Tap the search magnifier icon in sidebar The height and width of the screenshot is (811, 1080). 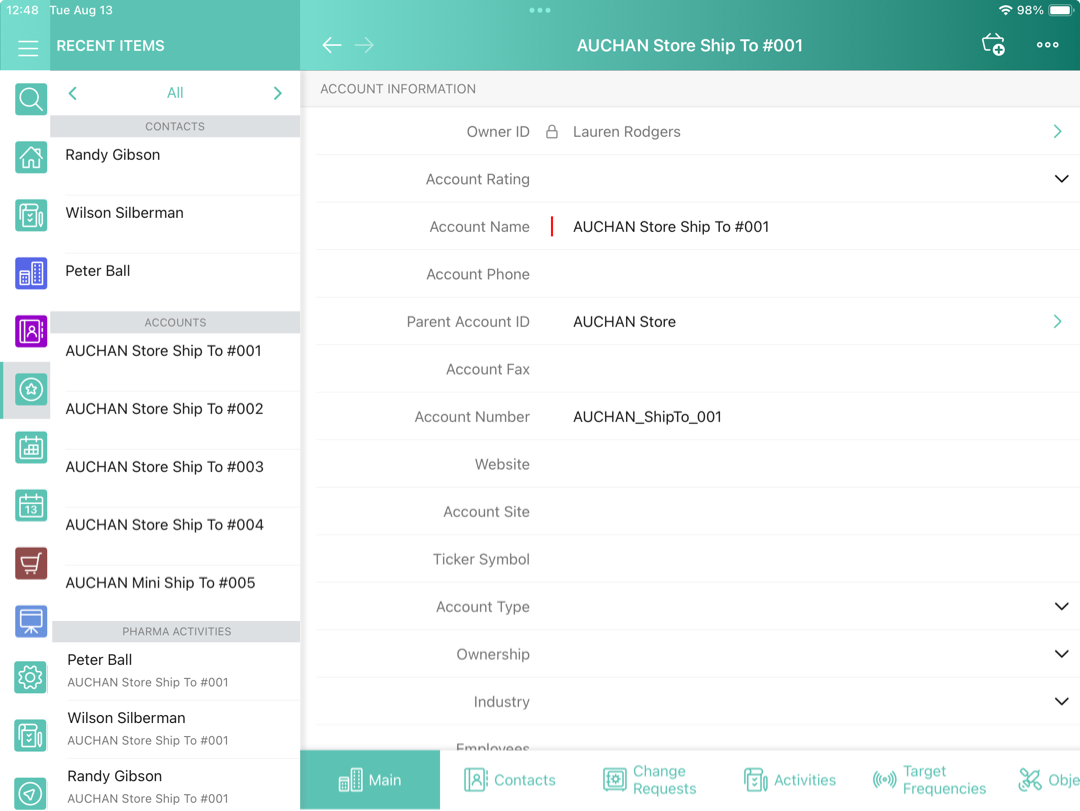(x=31, y=99)
